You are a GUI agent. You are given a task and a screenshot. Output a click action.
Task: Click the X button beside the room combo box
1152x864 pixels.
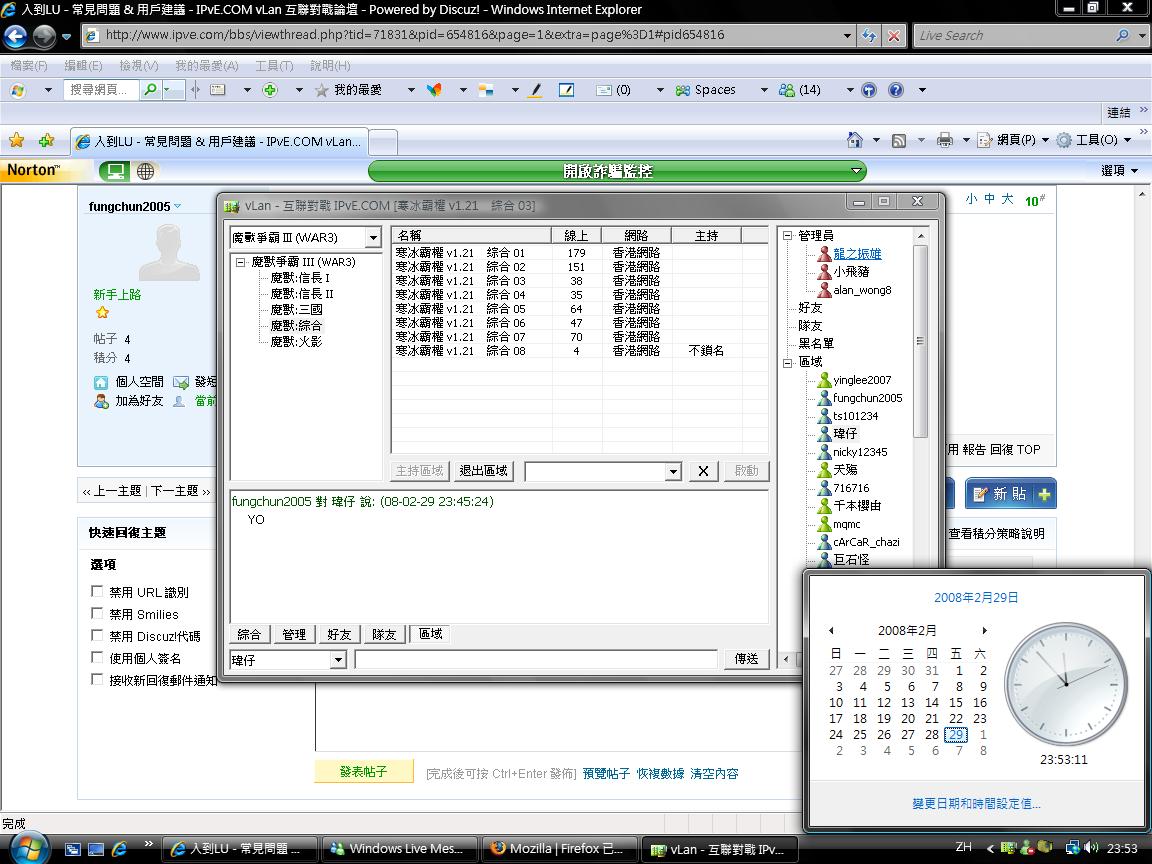(x=703, y=471)
